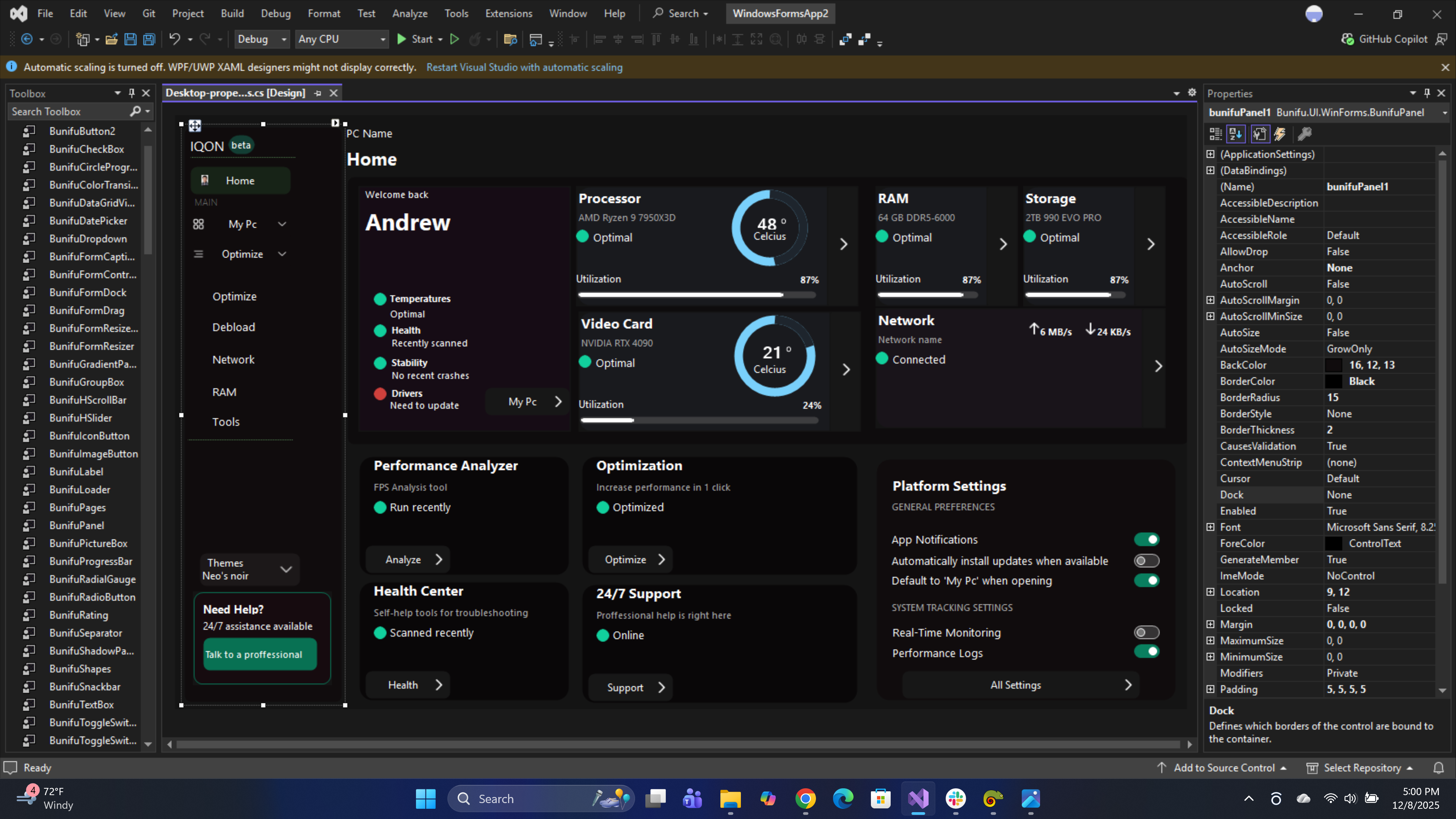Enable Real-Time Monitoring toggle
The width and height of the screenshot is (1456, 819).
[x=1146, y=632]
